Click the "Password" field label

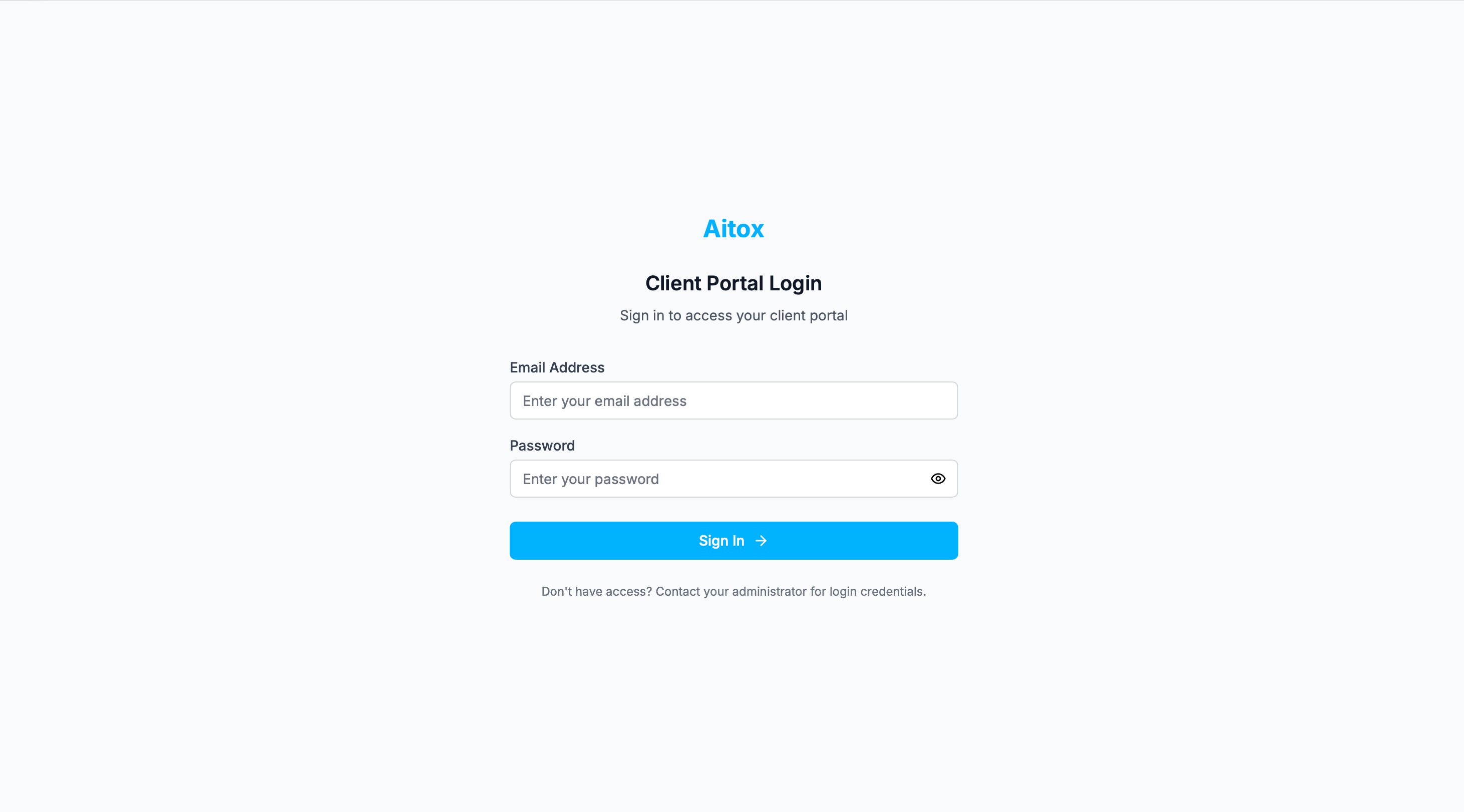(542, 446)
